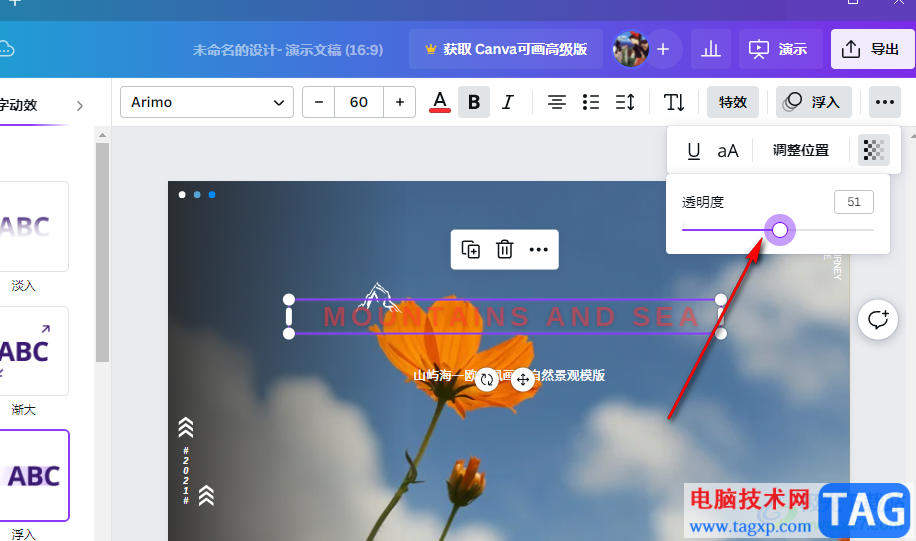Toggle the transparency checkerboard icon

click(x=873, y=150)
